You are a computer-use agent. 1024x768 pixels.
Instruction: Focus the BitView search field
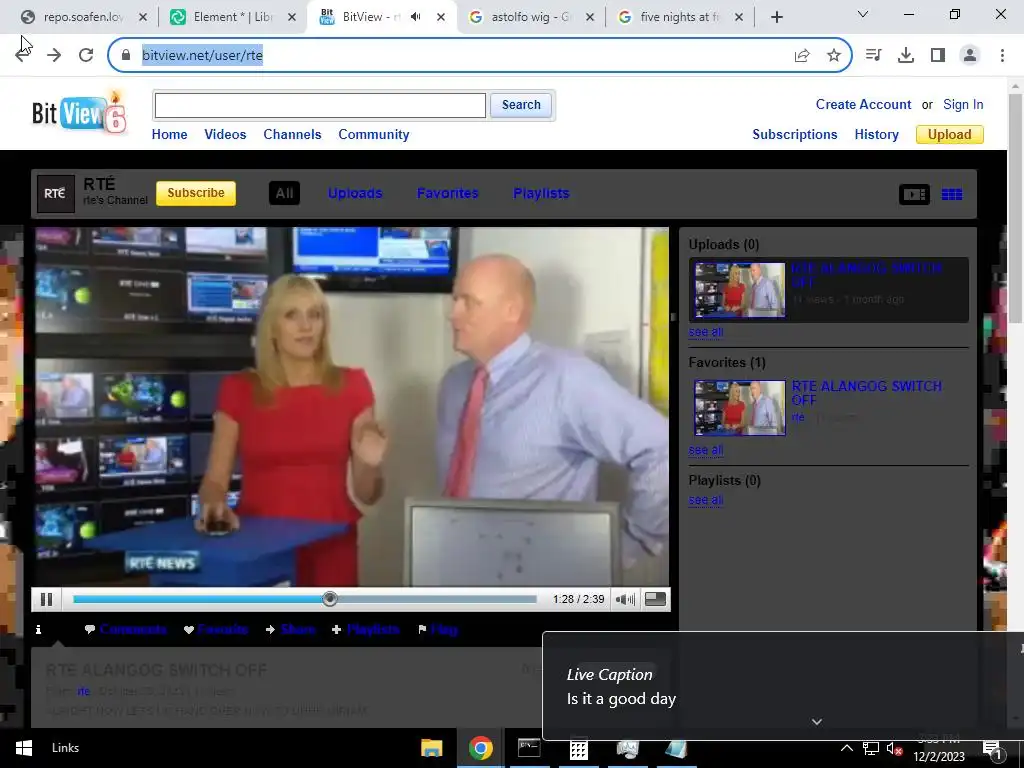point(320,105)
